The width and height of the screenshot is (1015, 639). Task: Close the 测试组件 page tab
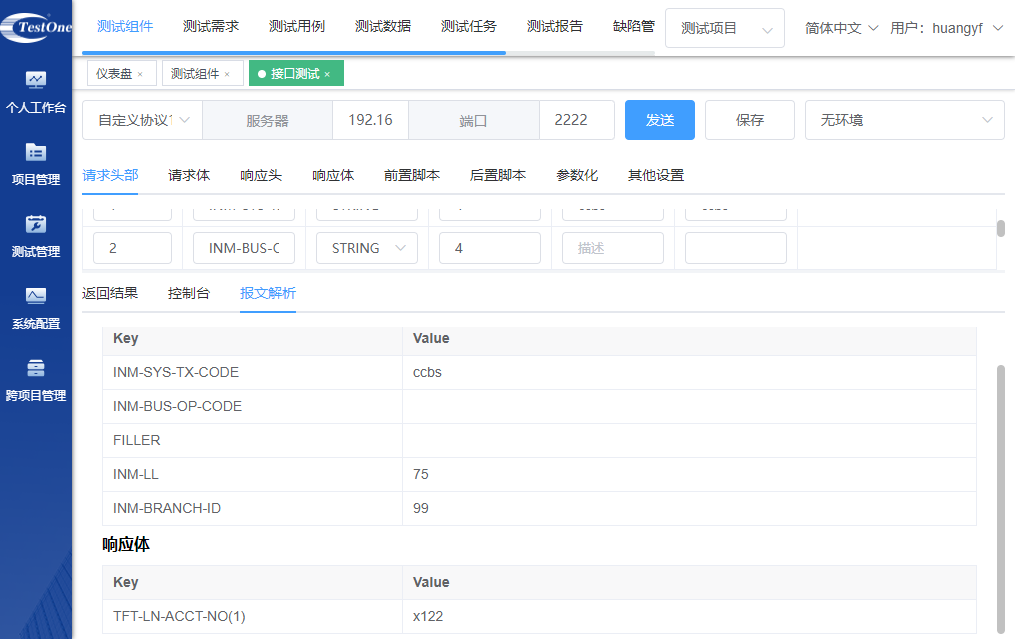coord(227,74)
